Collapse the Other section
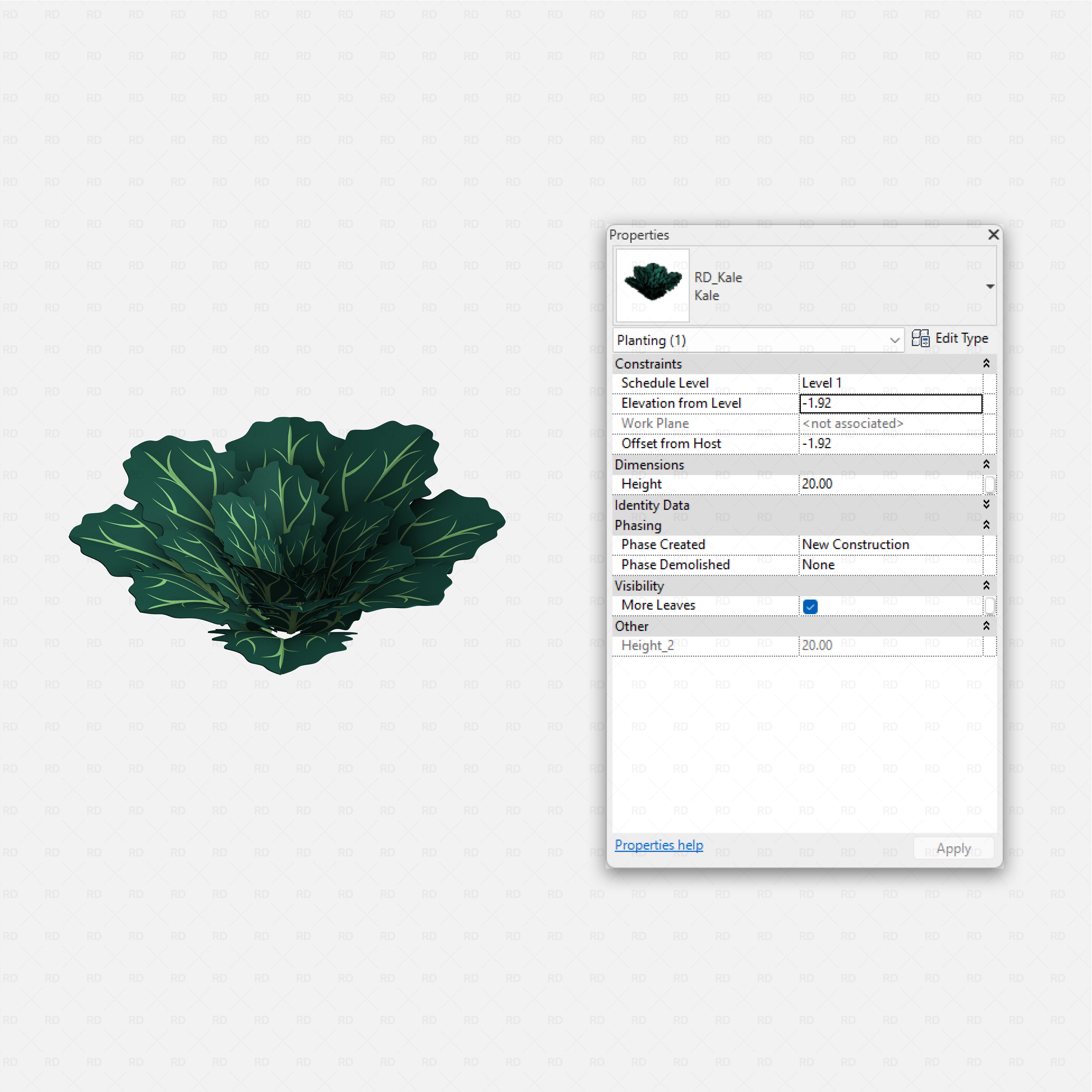This screenshot has width=1092, height=1092. click(x=986, y=626)
